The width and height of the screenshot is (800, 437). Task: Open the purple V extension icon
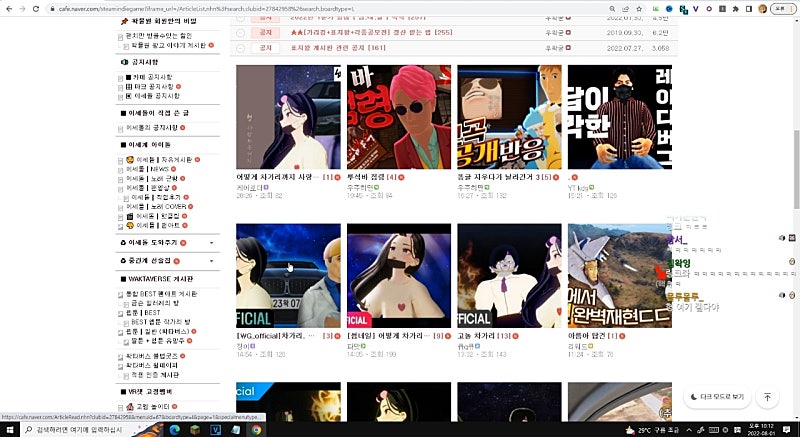tap(695, 9)
